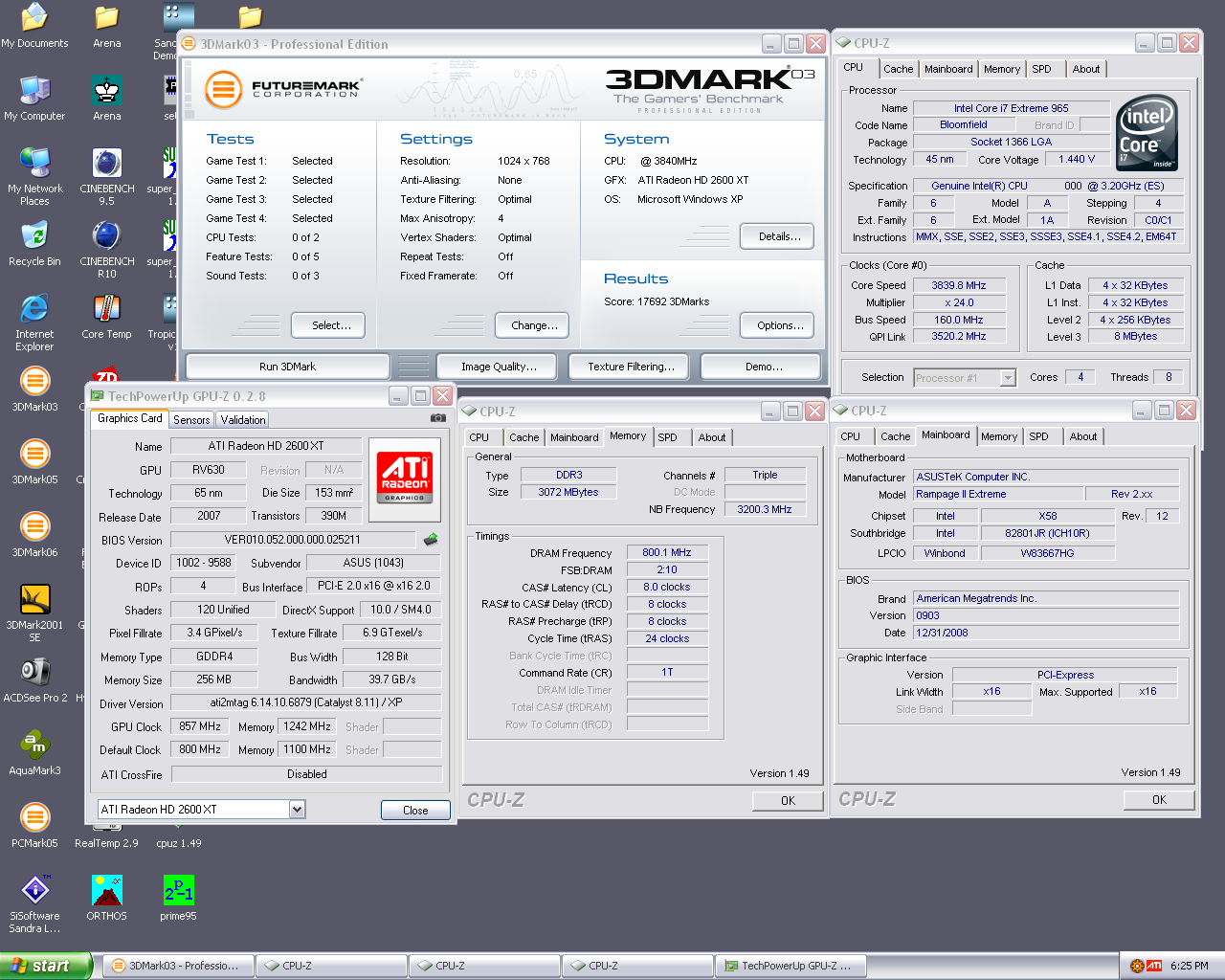The image size is (1225, 980).
Task: Click Run 3DMark button
Action: tap(287, 367)
